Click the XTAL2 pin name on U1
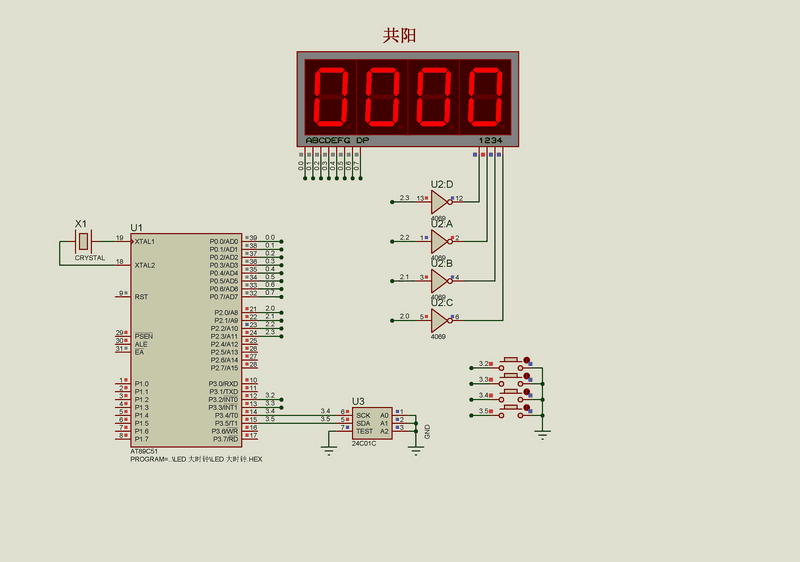The image size is (800, 562). tap(145, 265)
